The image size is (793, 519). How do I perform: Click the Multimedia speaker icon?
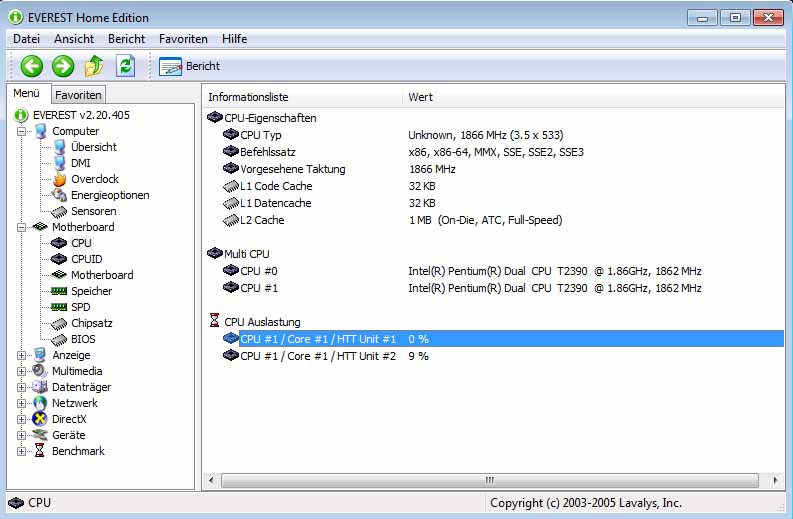coord(40,371)
